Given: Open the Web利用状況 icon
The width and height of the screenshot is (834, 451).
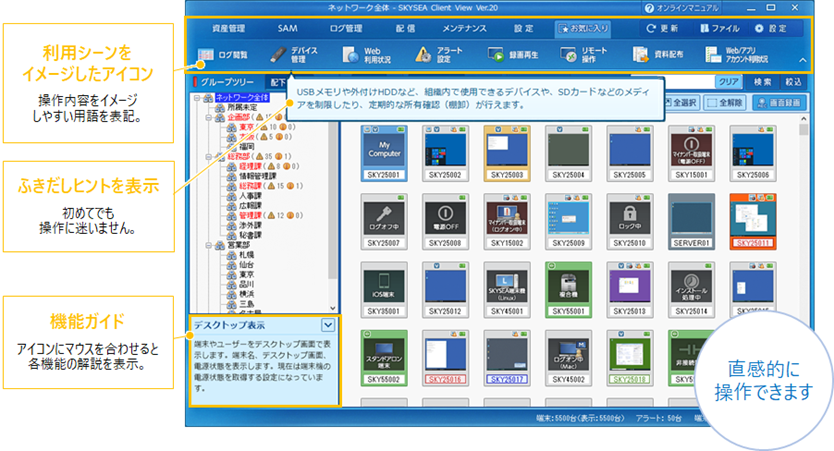Looking at the screenshot, I should [367, 55].
